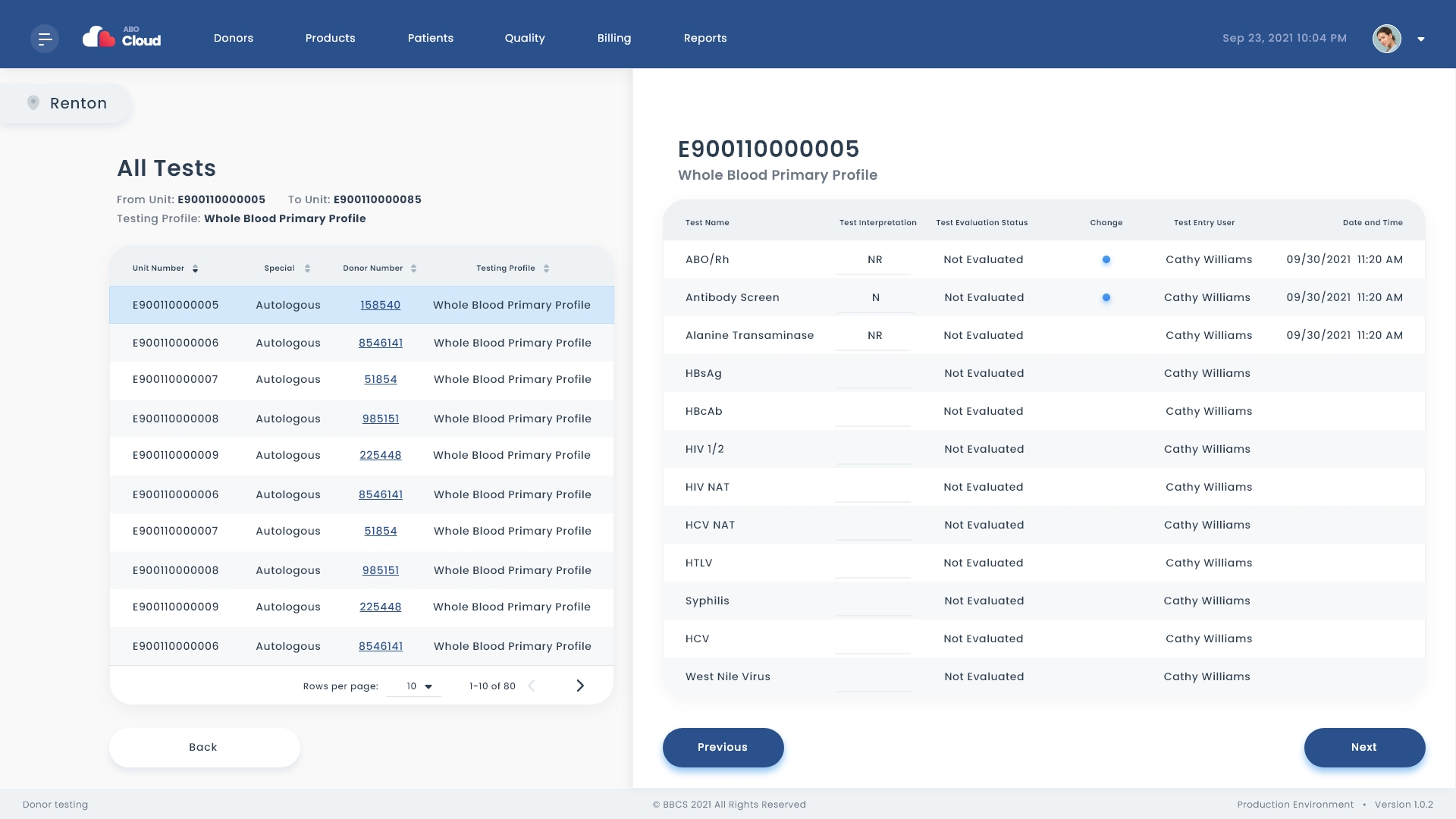The image size is (1456, 819).
Task: Open the Patients menu
Action: pyautogui.click(x=431, y=38)
